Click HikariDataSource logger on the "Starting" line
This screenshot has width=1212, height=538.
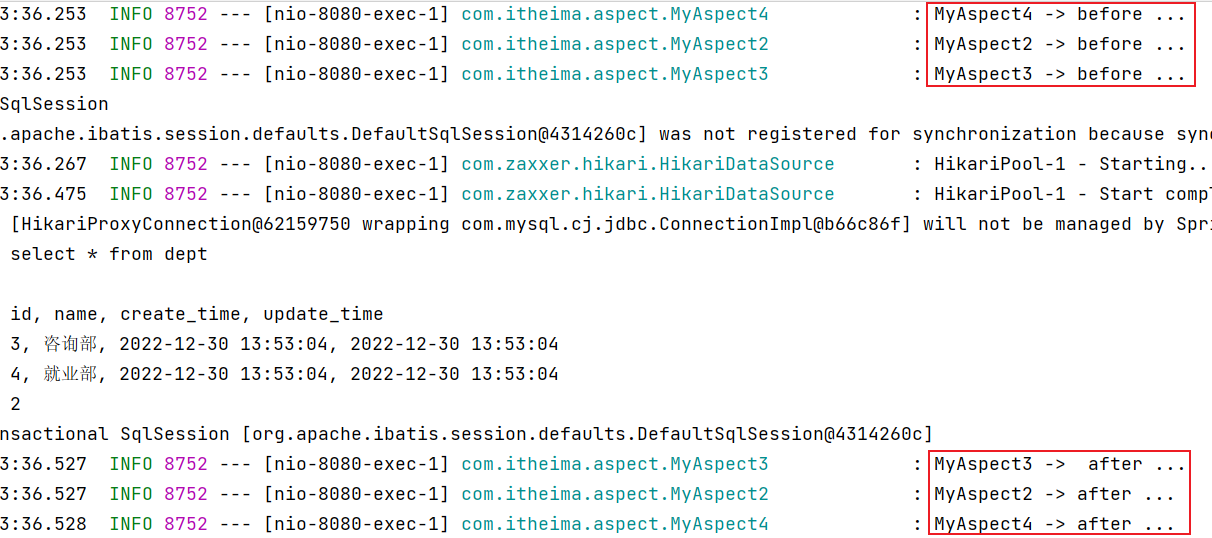click(x=647, y=164)
